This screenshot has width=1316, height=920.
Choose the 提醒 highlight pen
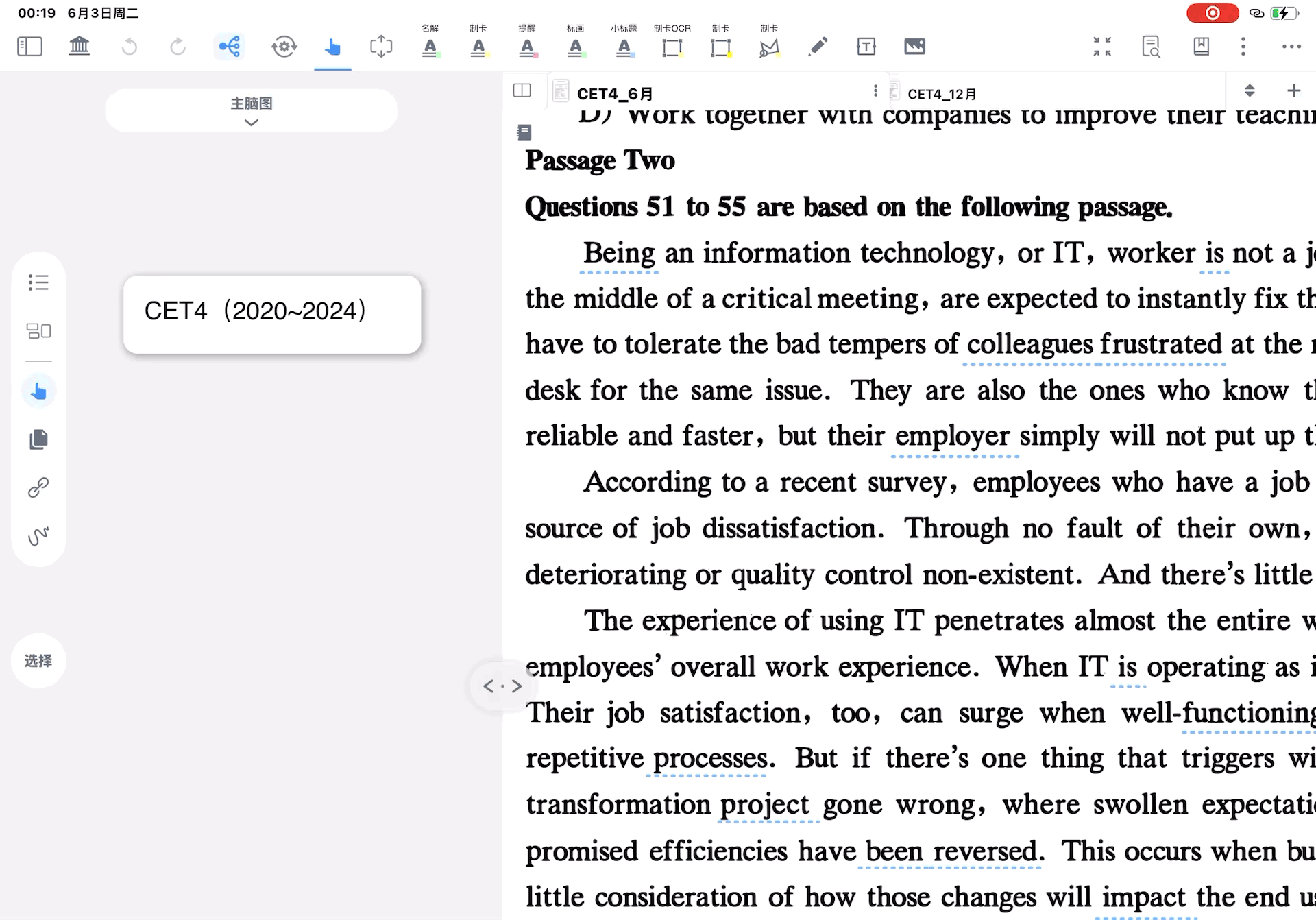[x=527, y=41]
